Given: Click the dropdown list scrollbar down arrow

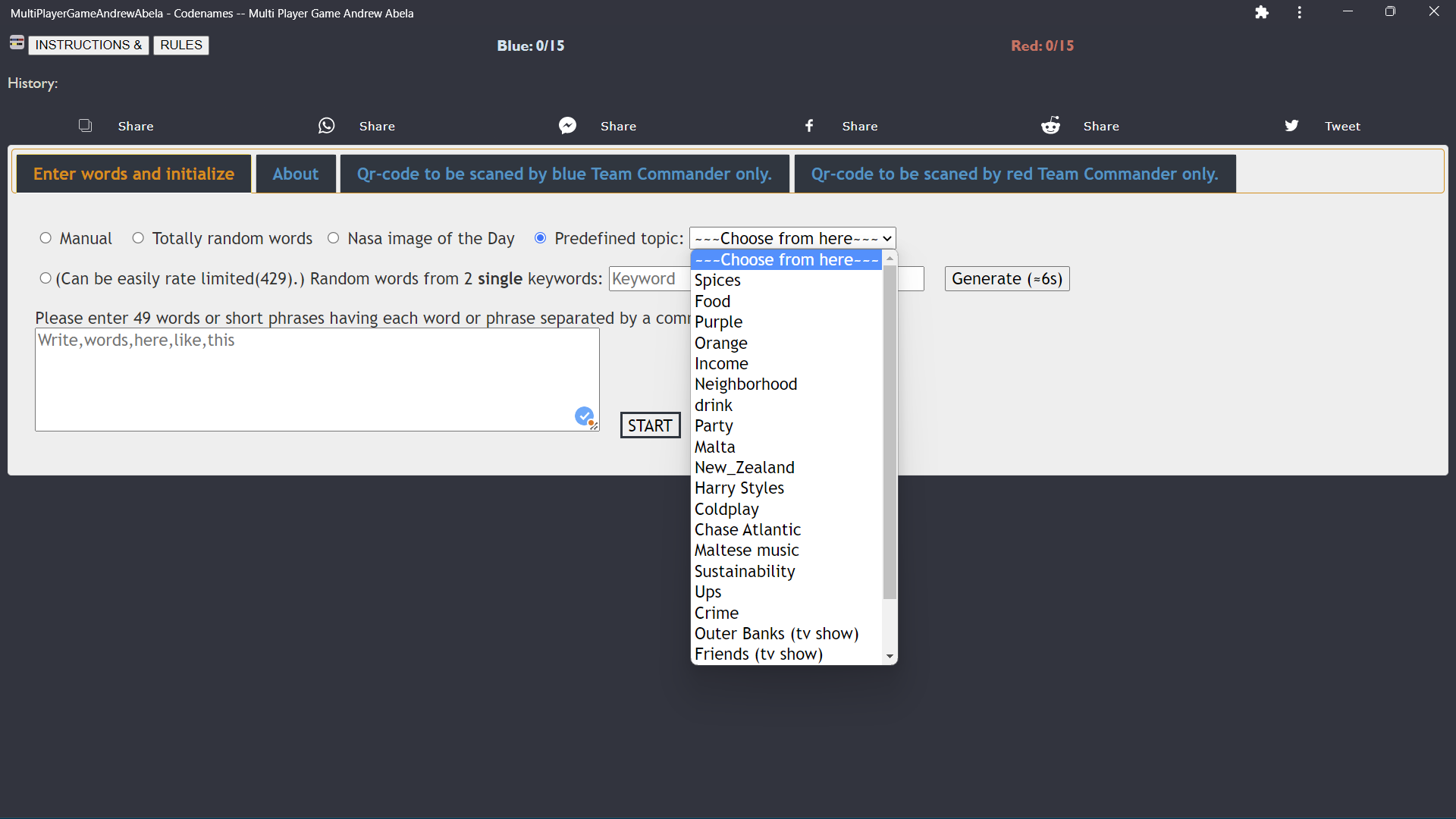Looking at the screenshot, I should click(x=890, y=656).
